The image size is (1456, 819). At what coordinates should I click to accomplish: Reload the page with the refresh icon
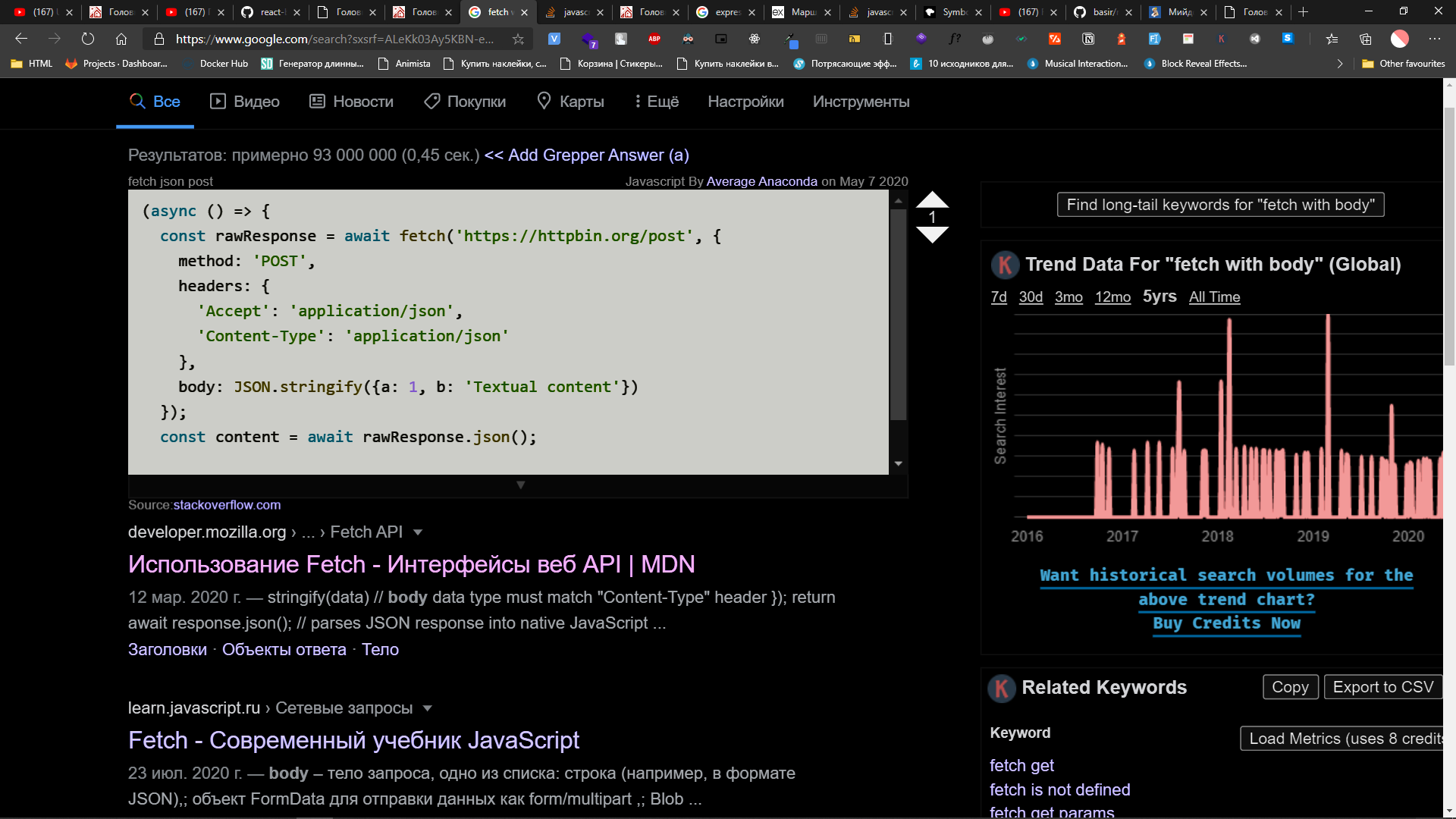[88, 39]
